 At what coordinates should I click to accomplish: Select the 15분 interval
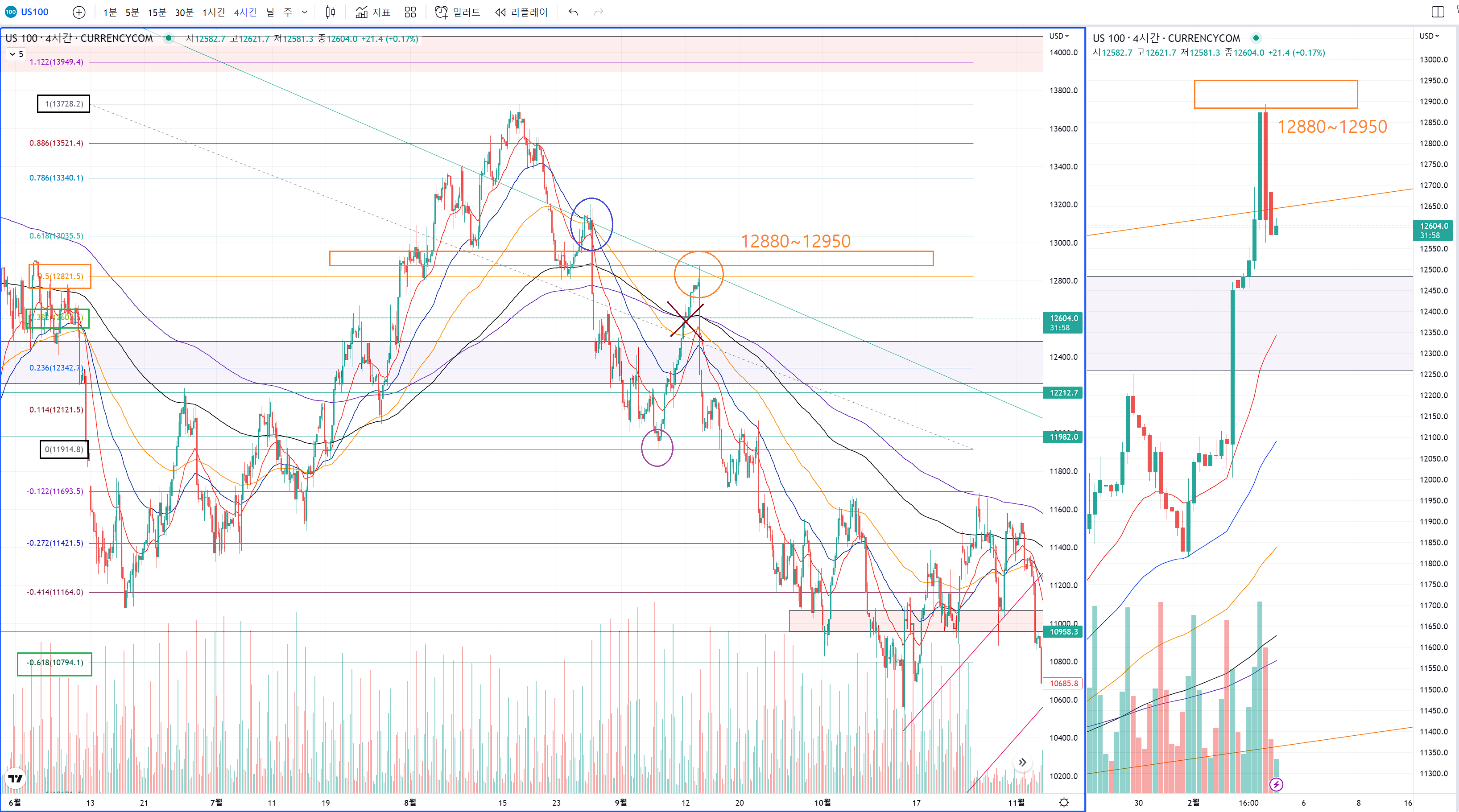pyautogui.click(x=157, y=12)
